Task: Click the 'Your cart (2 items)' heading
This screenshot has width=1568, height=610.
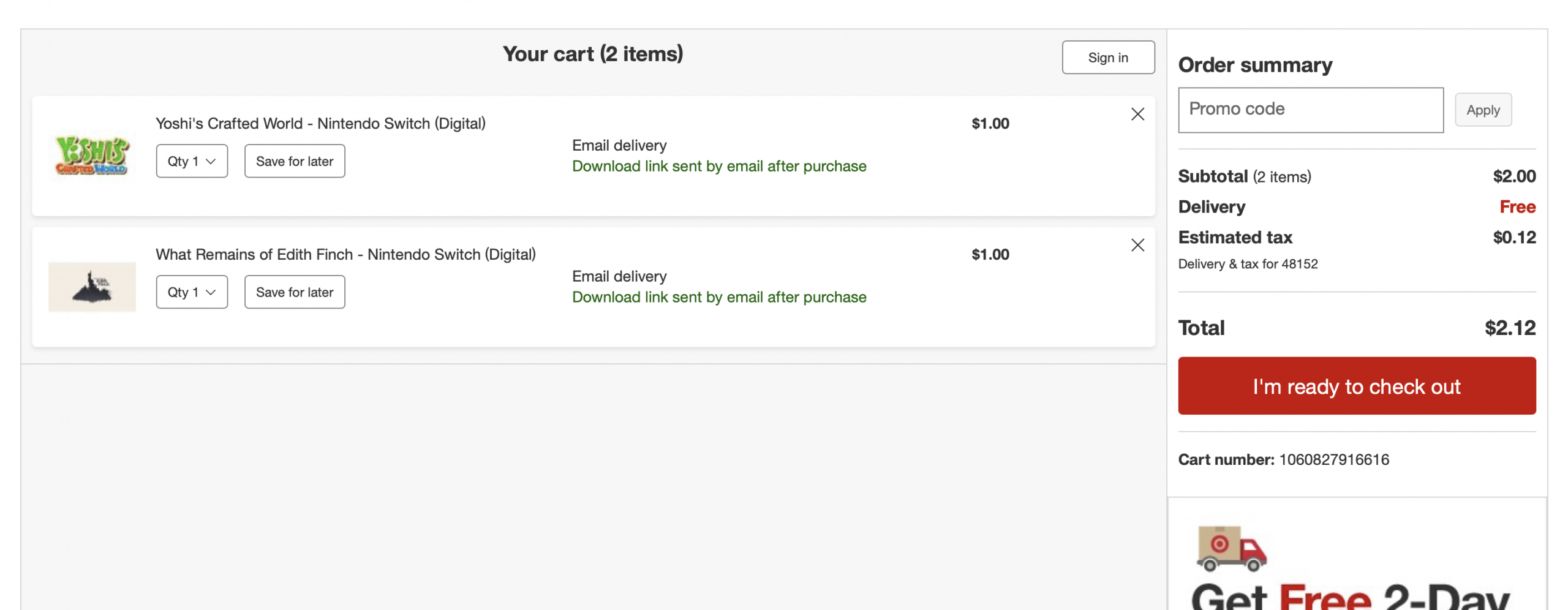Action: point(592,54)
